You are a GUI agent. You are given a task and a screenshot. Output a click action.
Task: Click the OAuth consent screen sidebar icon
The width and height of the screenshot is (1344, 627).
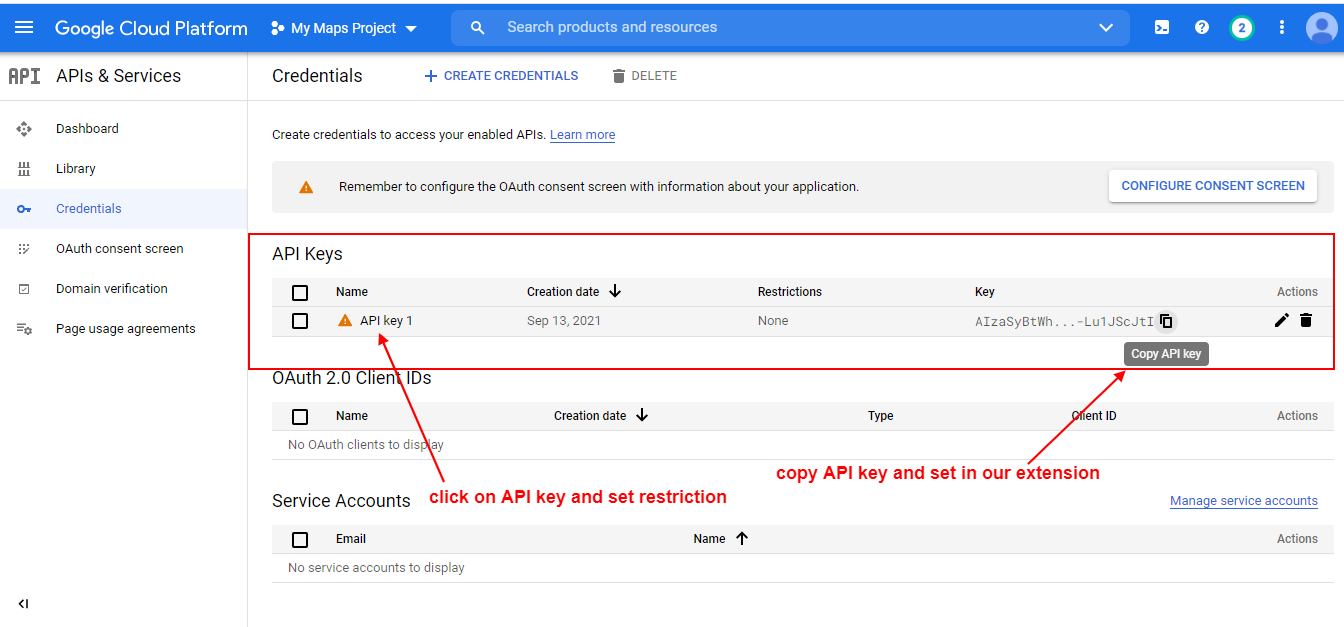click(24, 249)
